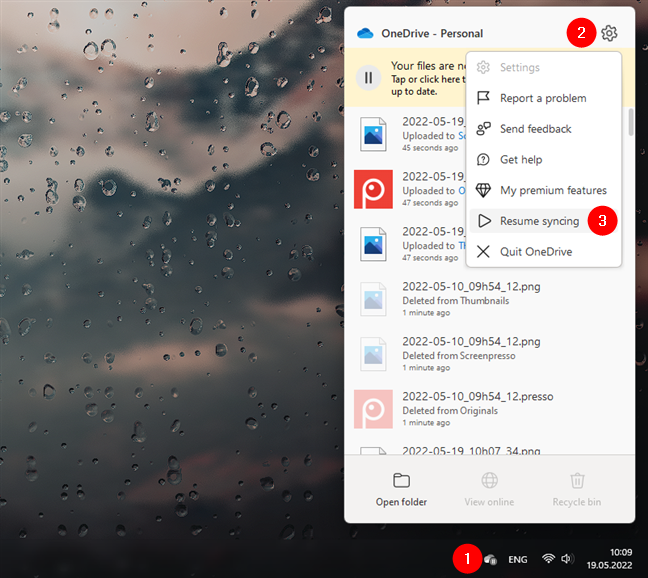Click the image file icon uploaded 45 seconds ago

pyautogui.click(x=373, y=134)
